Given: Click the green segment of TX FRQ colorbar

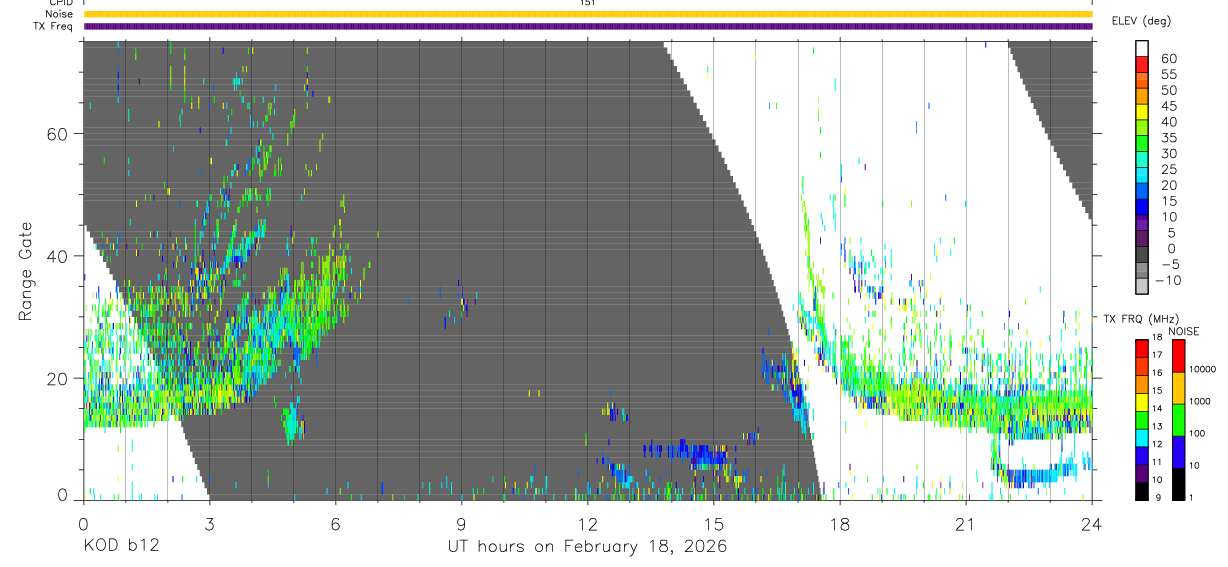Looking at the screenshot, I should pos(1142,418).
